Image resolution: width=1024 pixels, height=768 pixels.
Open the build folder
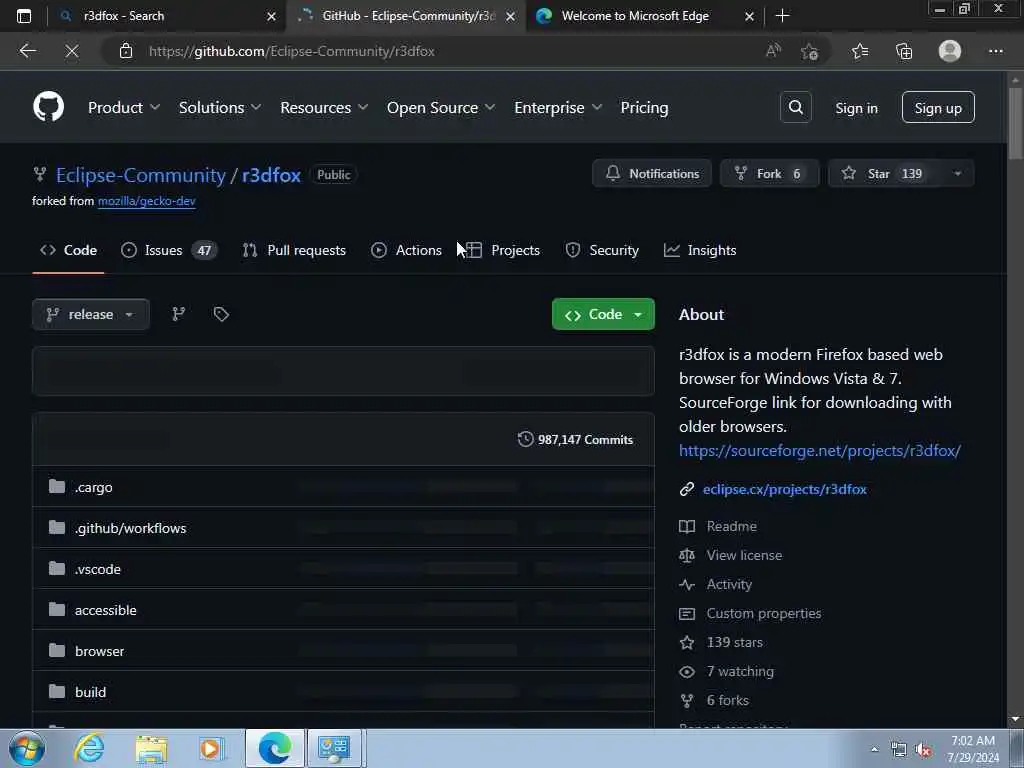[x=90, y=692]
